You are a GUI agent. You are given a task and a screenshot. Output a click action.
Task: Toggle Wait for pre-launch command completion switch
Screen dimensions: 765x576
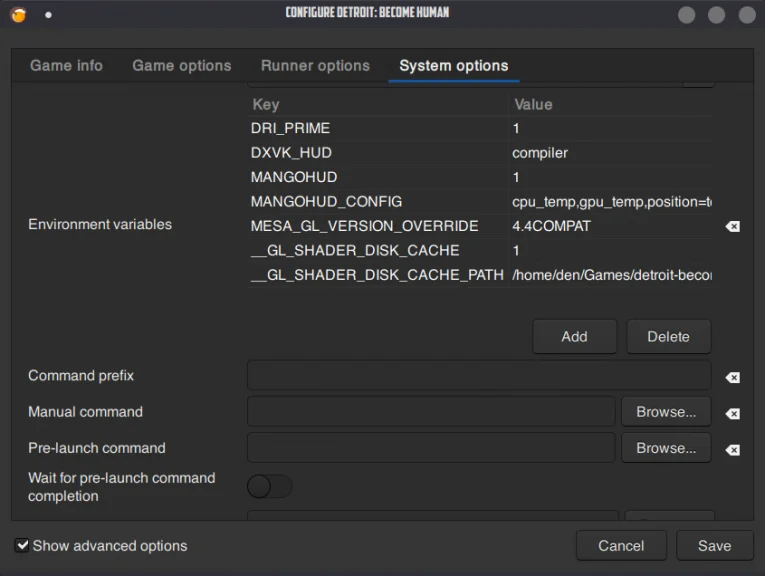tap(269, 486)
